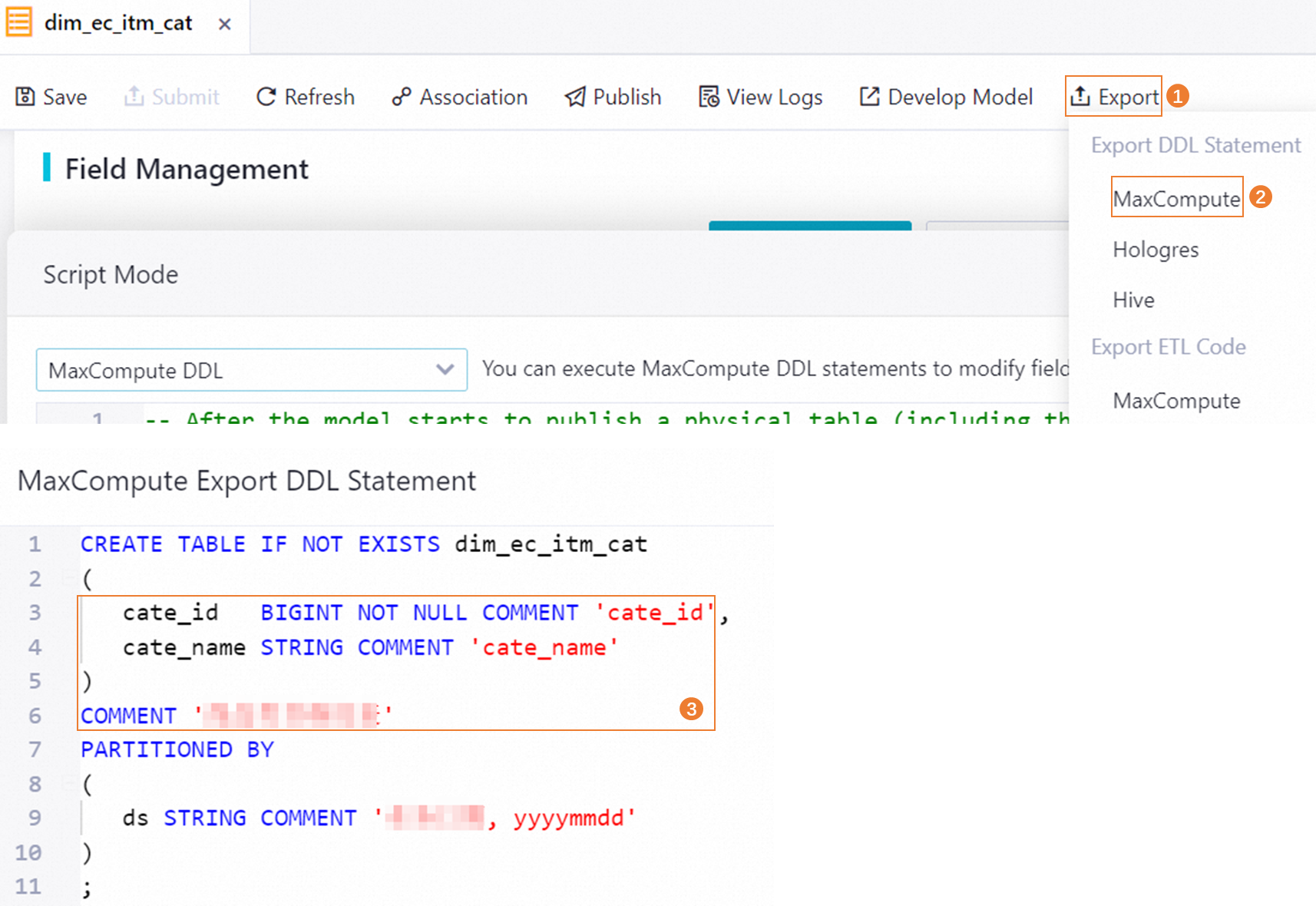
Task: Open the MaxCompute DDL dropdown
Action: pyautogui.click(x=252, y=370)
